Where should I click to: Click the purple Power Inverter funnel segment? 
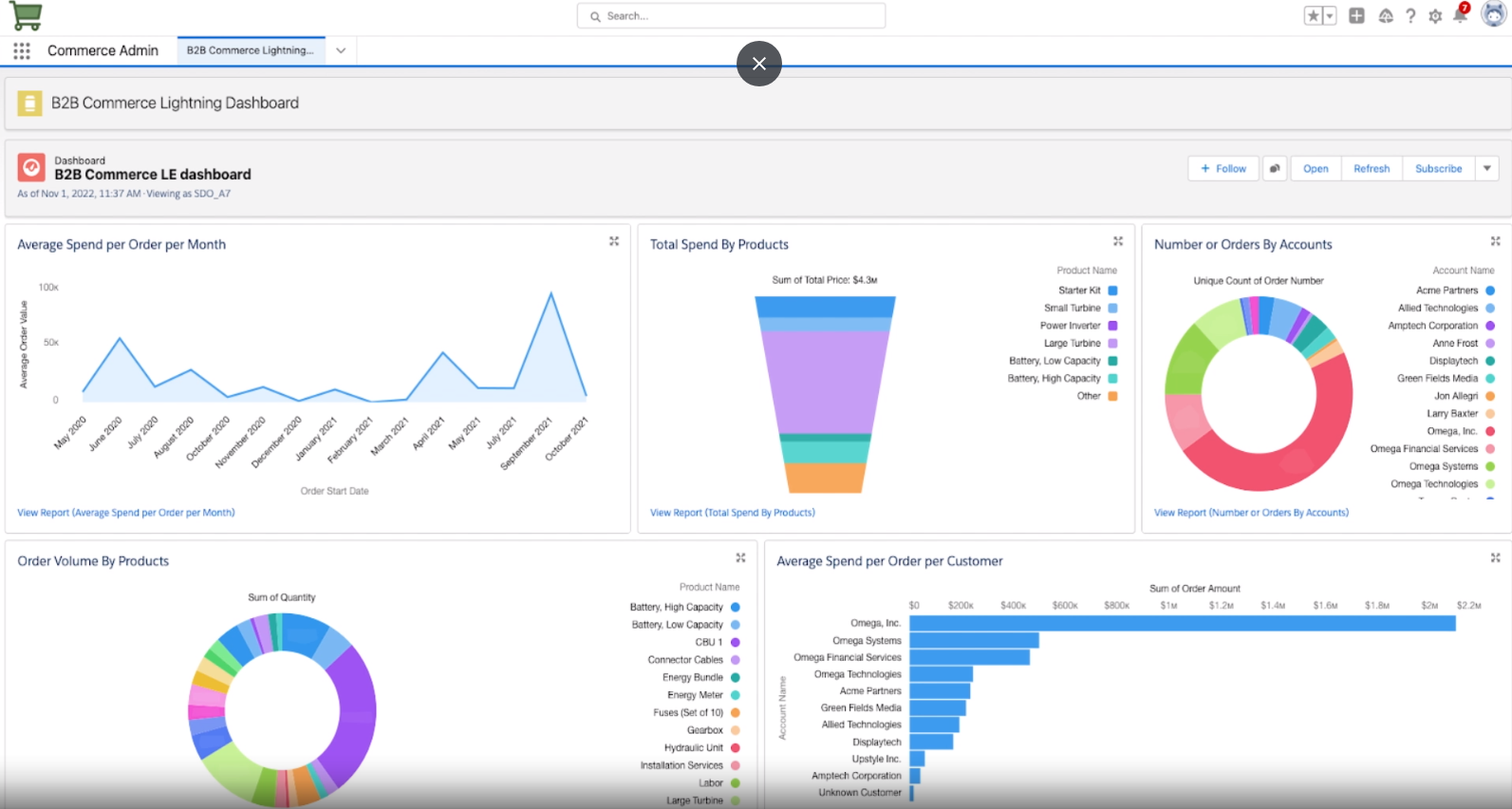(x=825, y=382)
